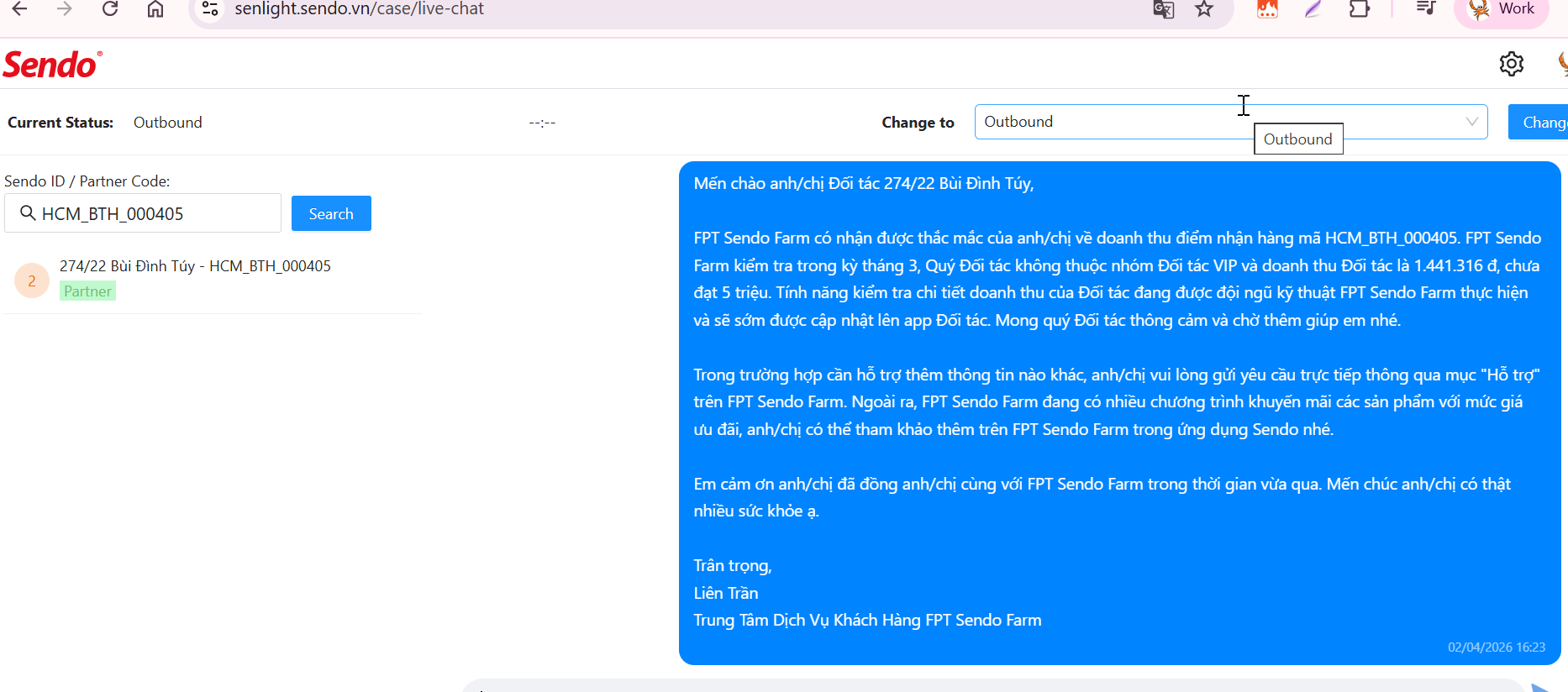Go back to the previous page

coord(19,9)
